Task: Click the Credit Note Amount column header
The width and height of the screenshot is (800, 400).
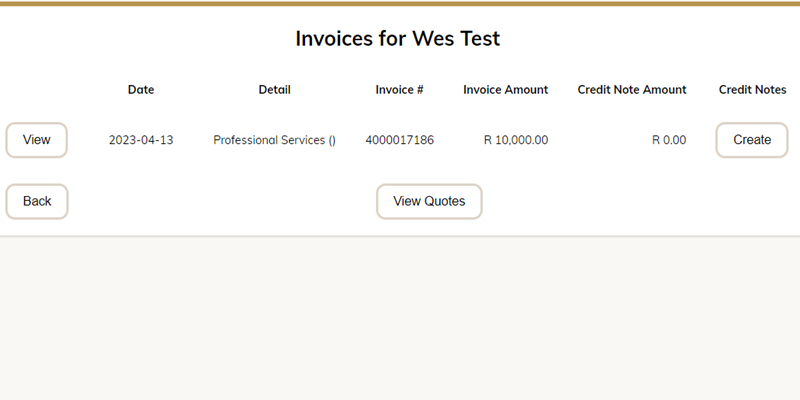Action: 632,90
